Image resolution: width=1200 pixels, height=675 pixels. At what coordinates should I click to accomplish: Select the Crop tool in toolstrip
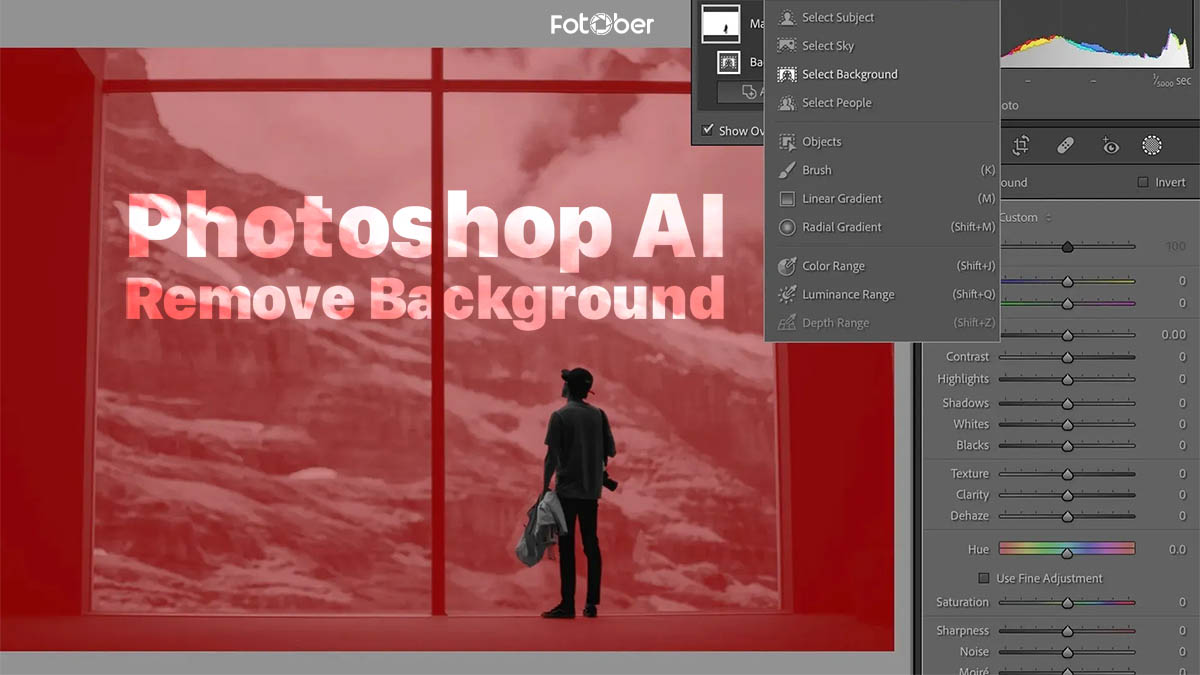(x=1021, y=146)
